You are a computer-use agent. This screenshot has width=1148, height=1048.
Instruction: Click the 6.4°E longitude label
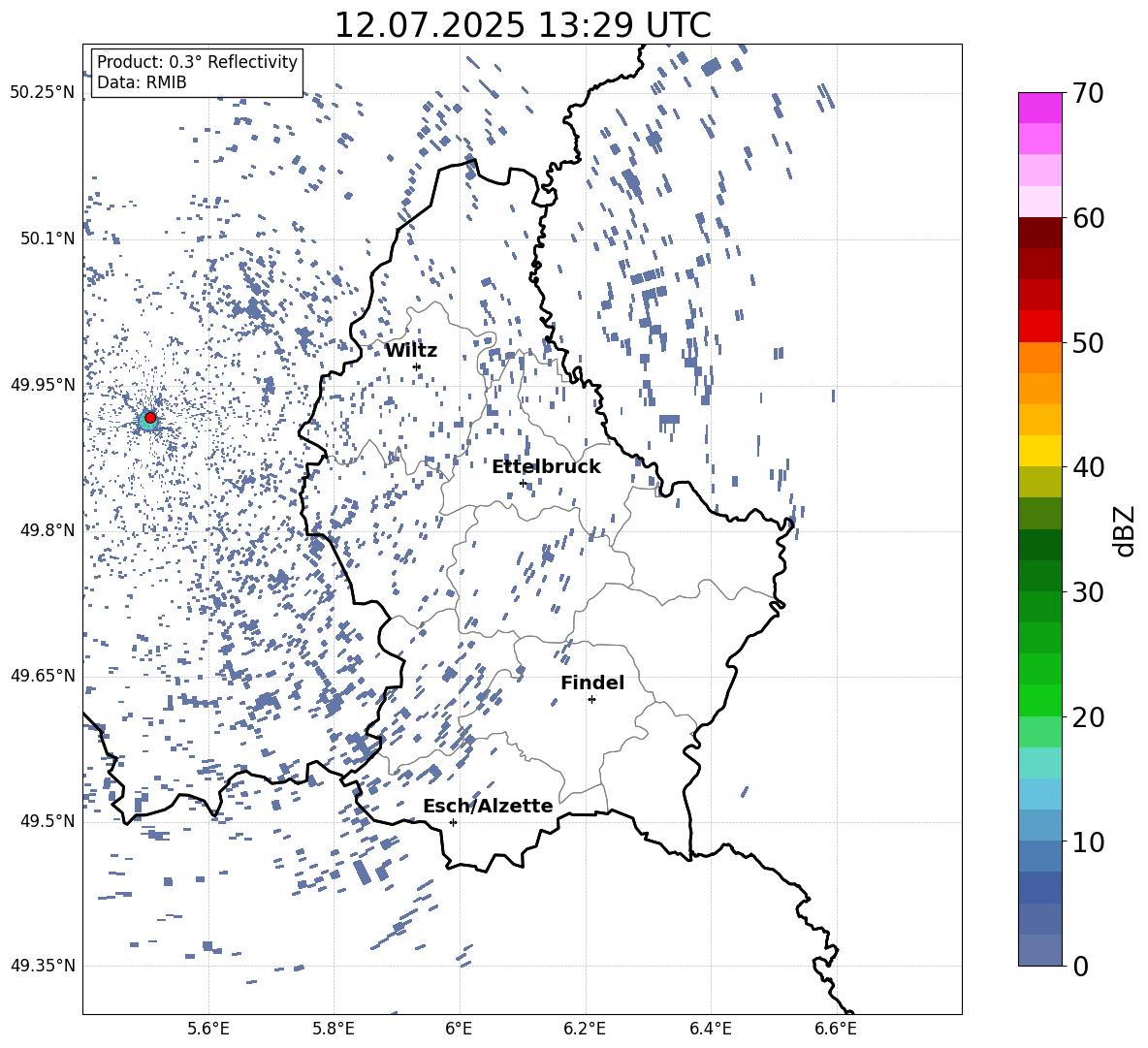point(710,1029)
